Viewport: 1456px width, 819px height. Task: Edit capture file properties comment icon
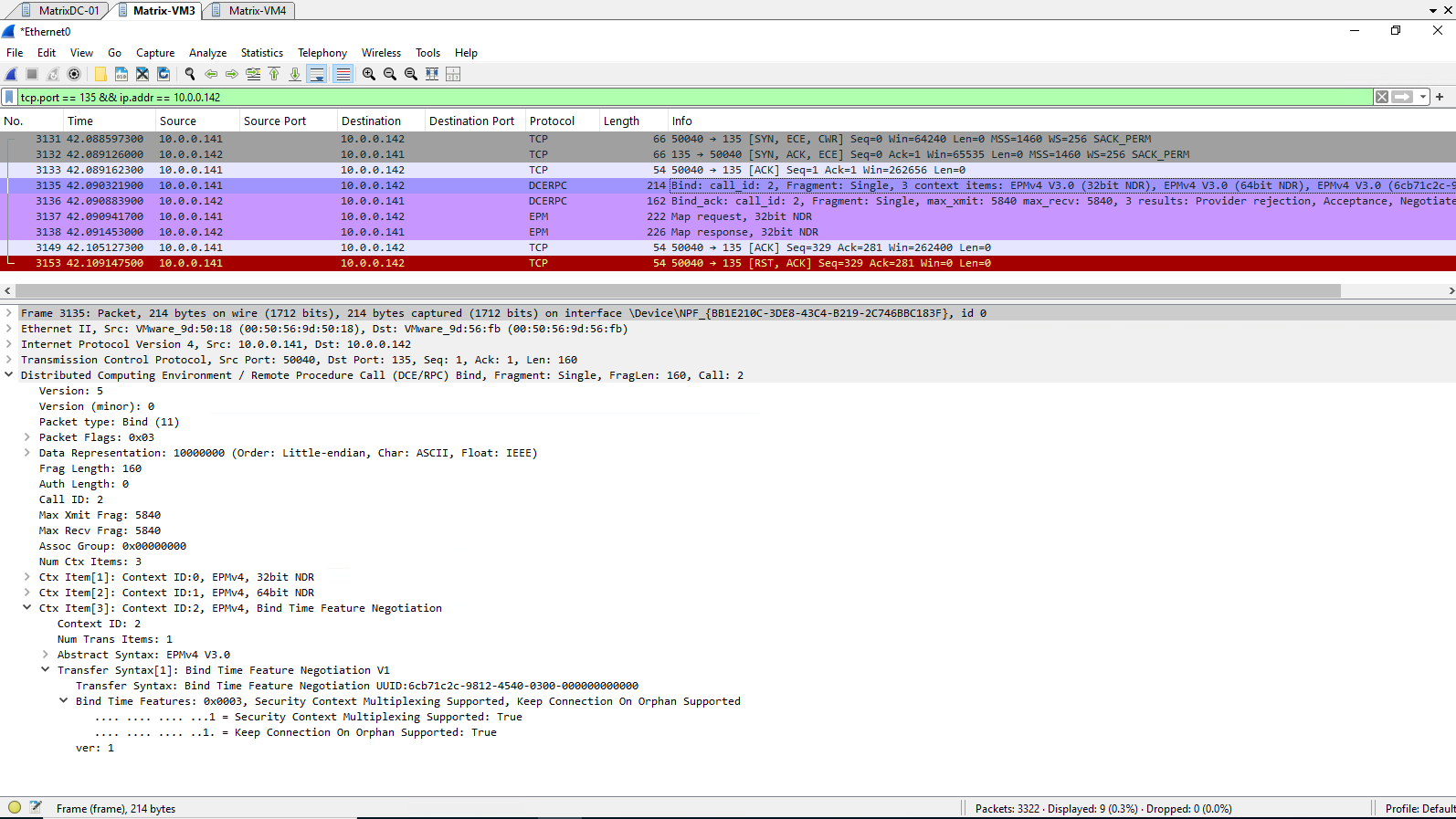pyautogui.click(x=36, y=807)
